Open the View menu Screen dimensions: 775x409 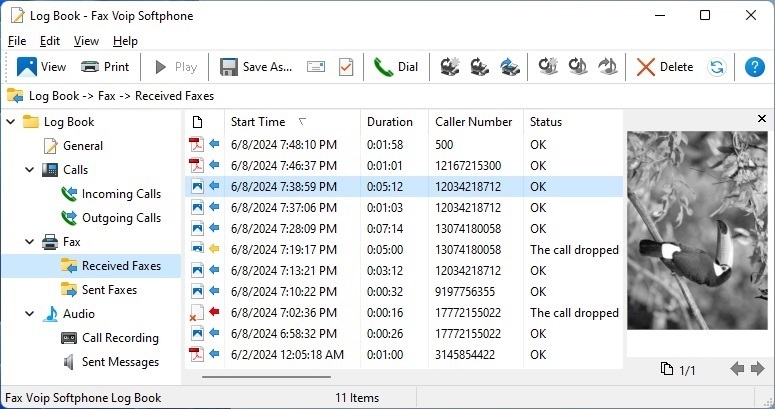tap(86, 41)
